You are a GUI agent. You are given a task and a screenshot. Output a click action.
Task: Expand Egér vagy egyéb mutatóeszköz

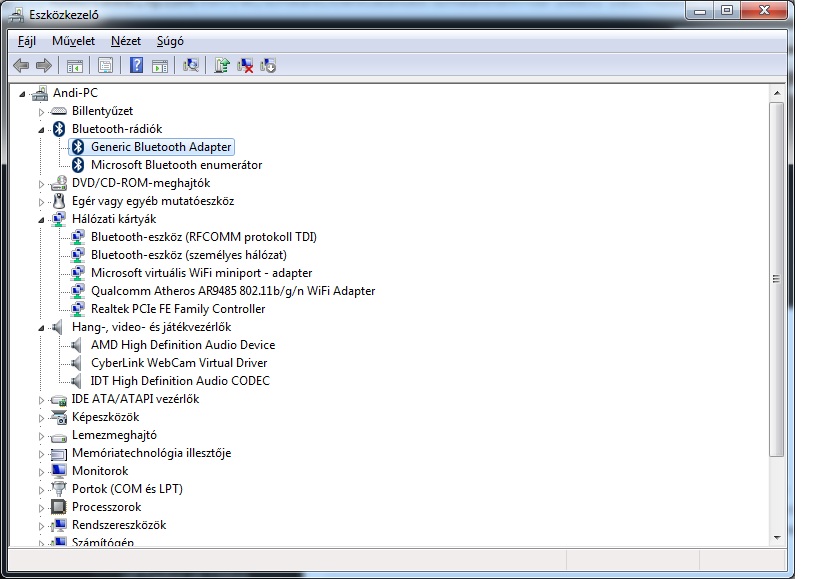click(41, 202)
